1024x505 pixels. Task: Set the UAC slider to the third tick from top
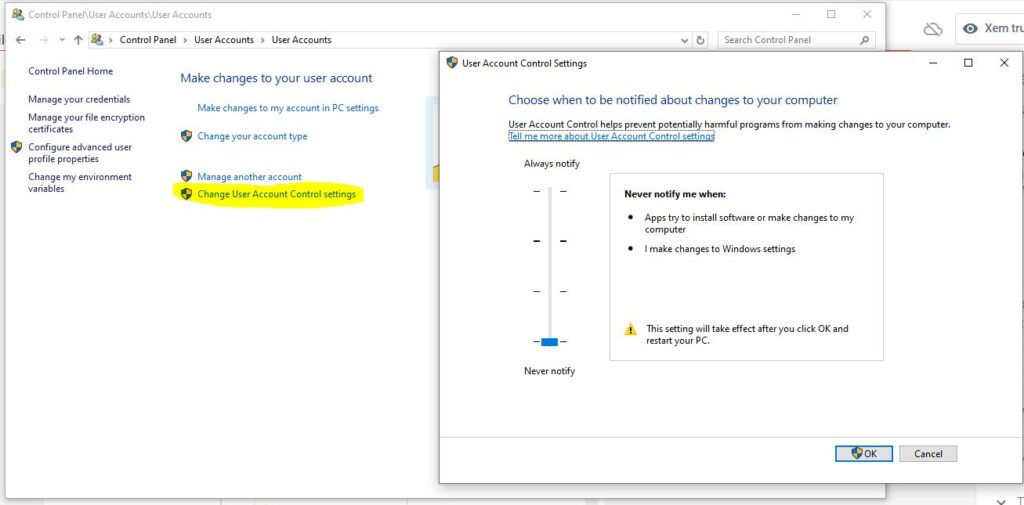tap(549, 291)
